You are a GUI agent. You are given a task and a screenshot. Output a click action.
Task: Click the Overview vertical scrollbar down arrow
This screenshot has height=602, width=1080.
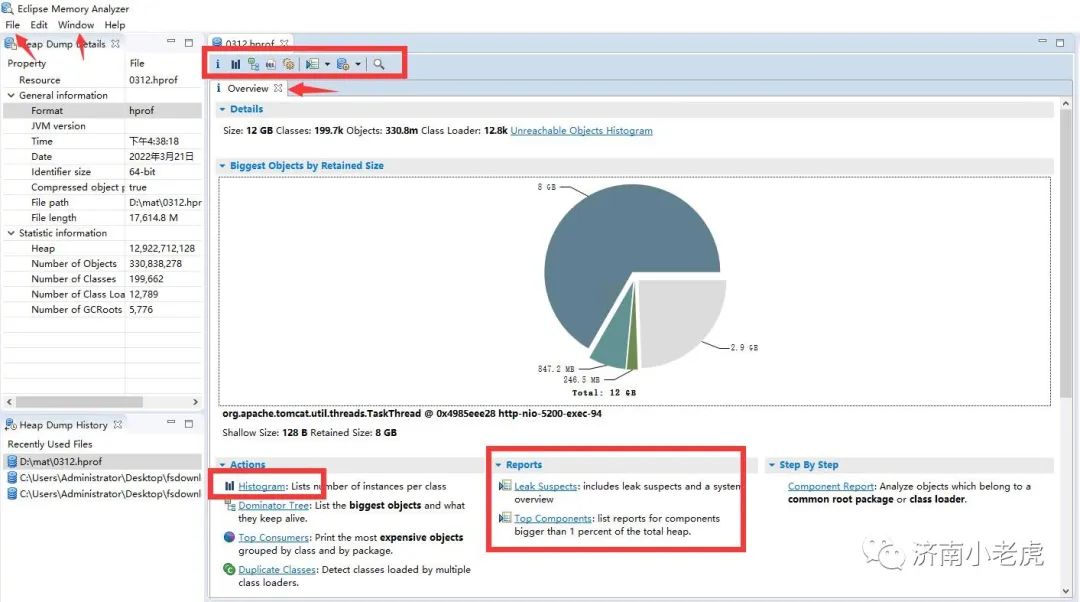[x=1066, y=591]
